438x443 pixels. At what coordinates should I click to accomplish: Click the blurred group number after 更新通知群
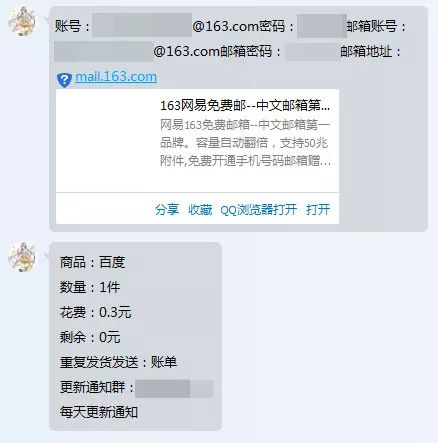[x=174, y=389]
